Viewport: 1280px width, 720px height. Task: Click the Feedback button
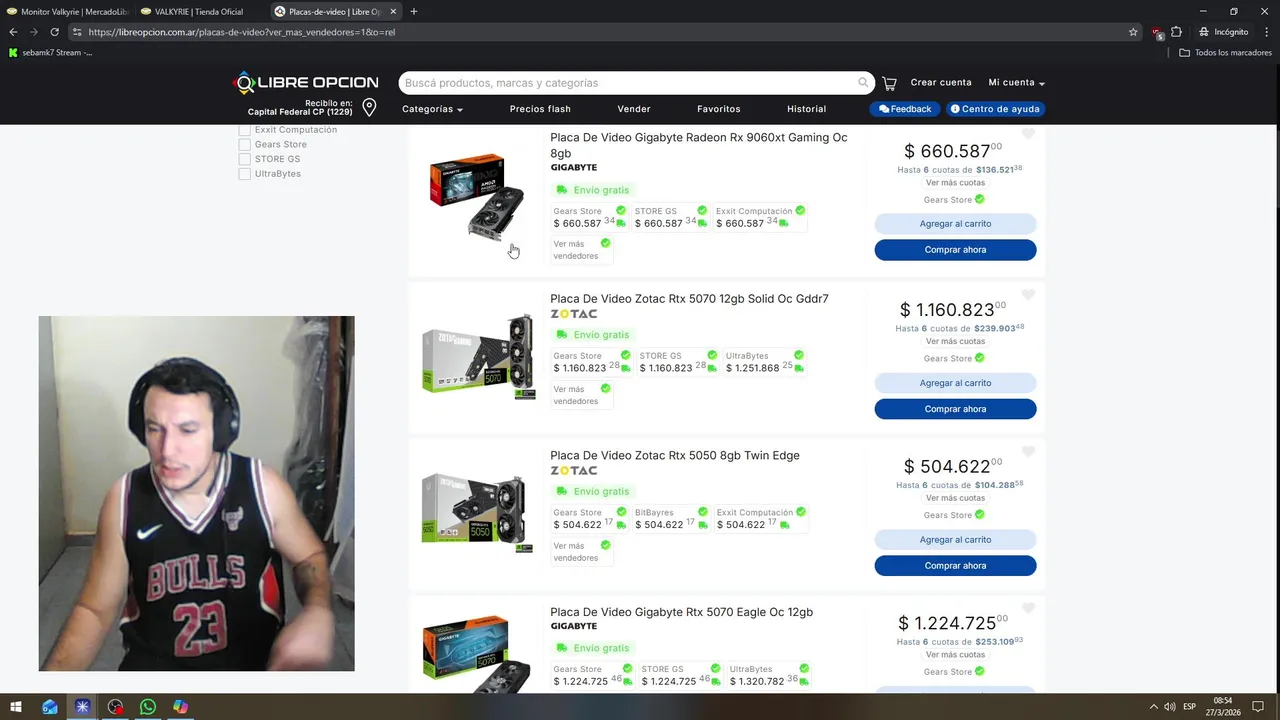coord(905,109)
